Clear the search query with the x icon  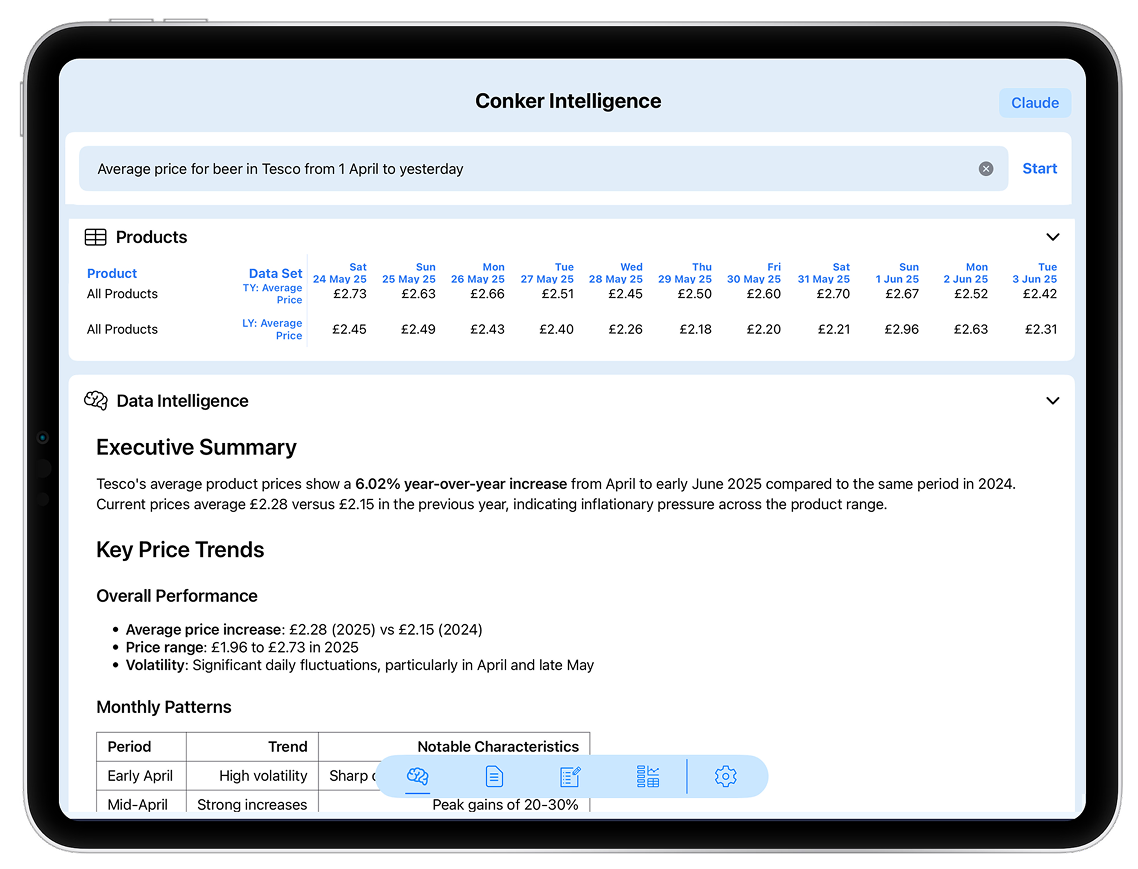click(986, 168)
